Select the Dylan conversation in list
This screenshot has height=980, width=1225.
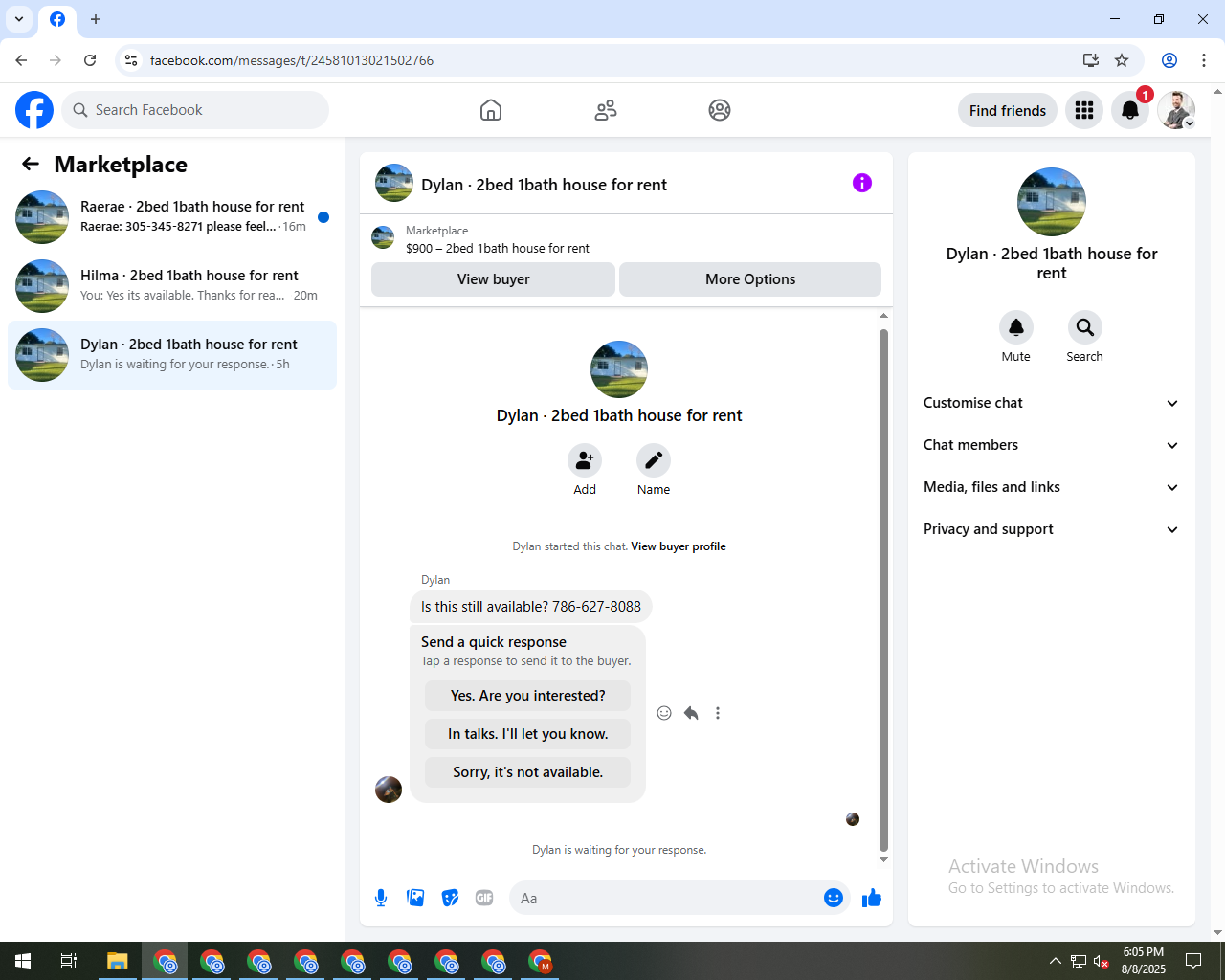pos(172,355)
